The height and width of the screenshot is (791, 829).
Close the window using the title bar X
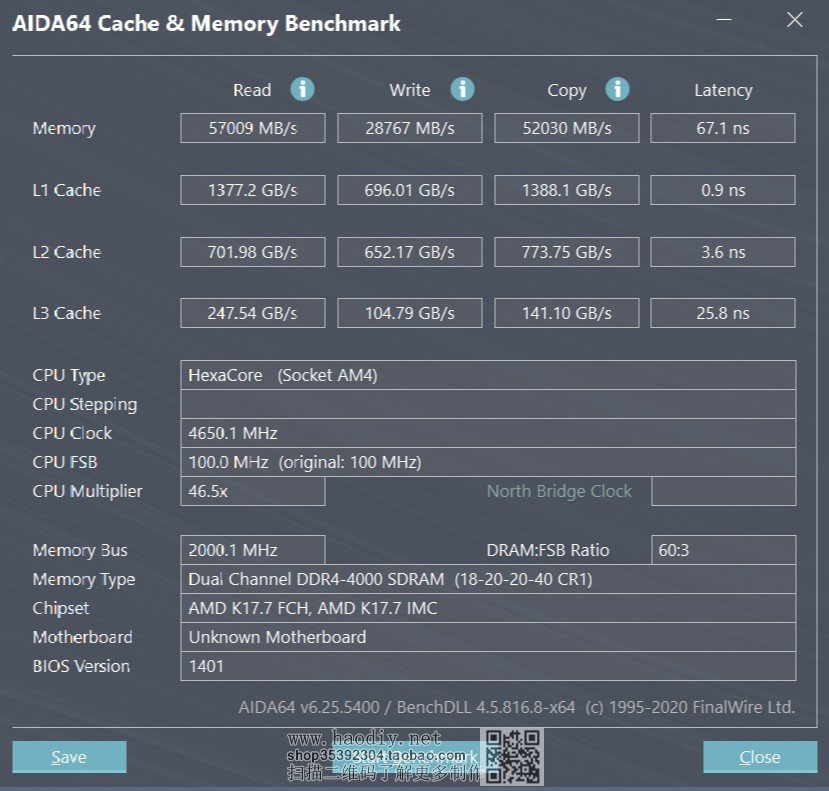point(794,20)
